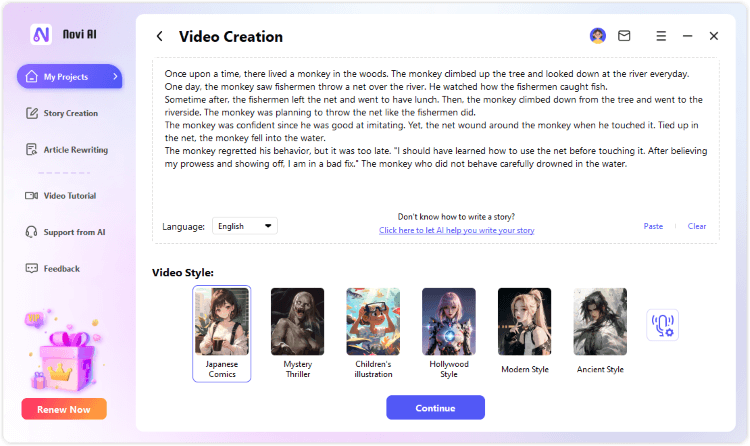
Task: Open the user profile avatar
Action: pyautogui.click(x=597, y=36)
